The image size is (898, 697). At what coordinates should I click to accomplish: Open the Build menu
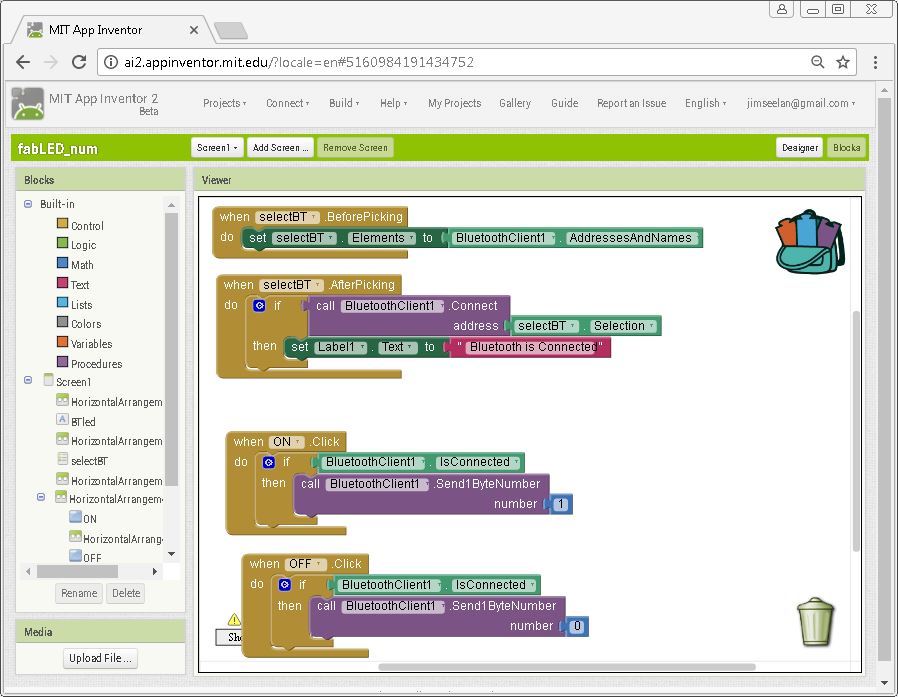(344, 103)
